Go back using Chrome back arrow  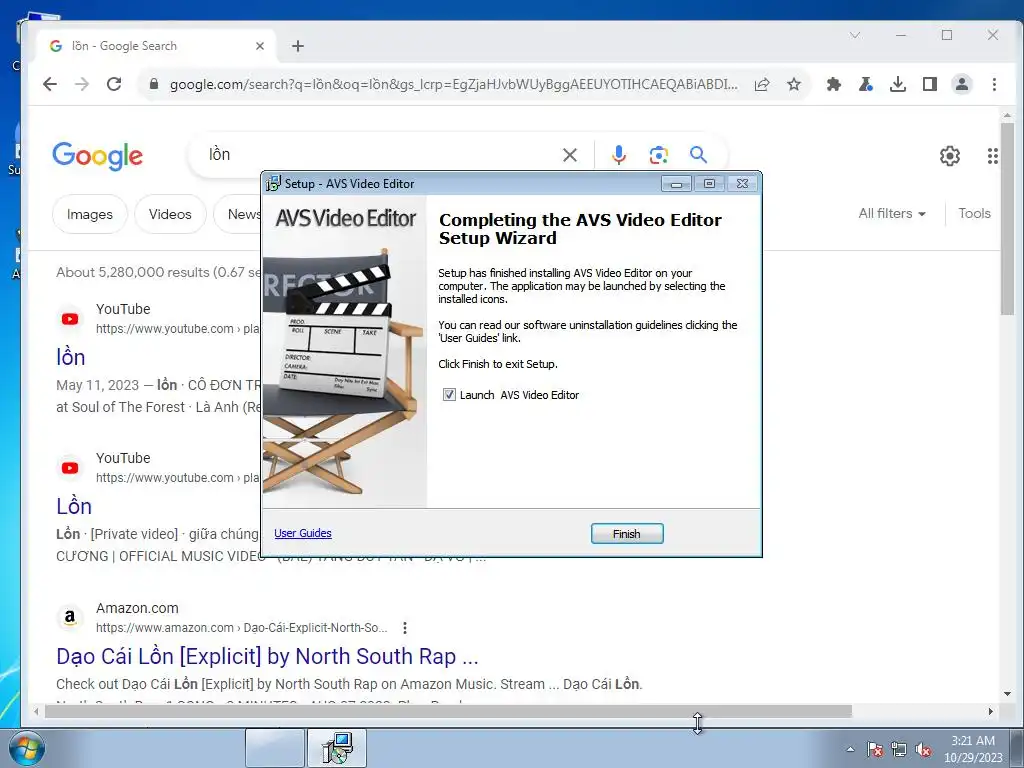coord(50,84)
